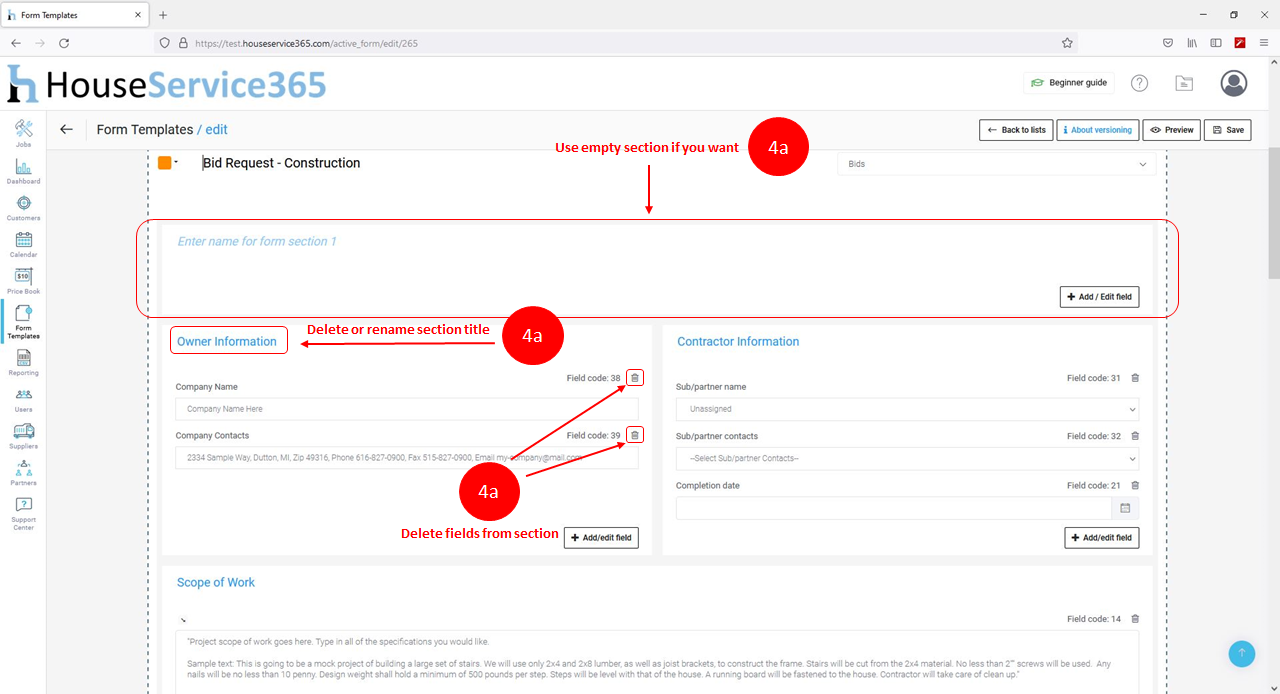Bookmark this page with star icon
This screenshot has width=1280, height=694.
(x=1067, y=43)
